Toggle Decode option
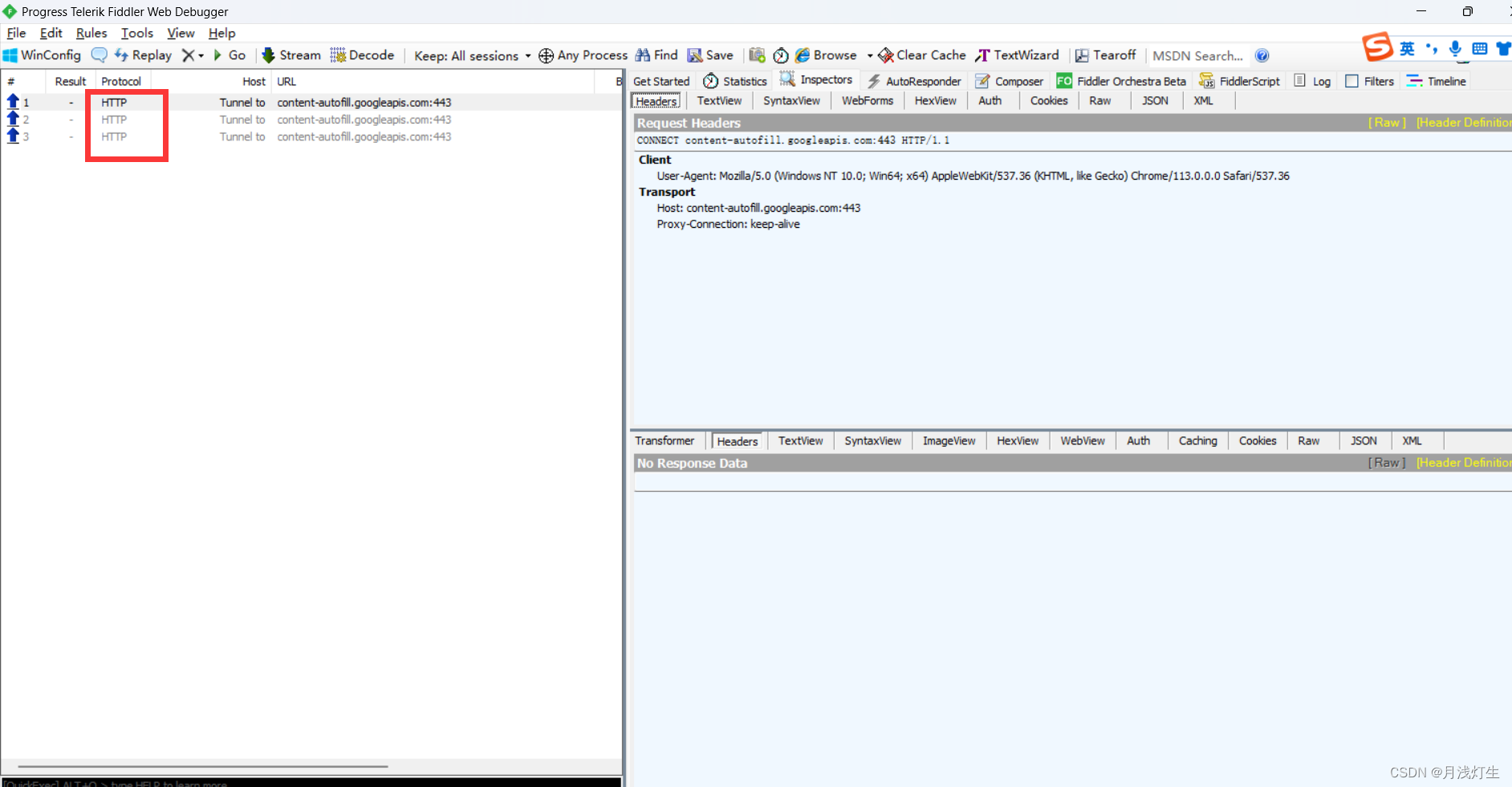This screenshot has width=1512, height=787. [x=362, y=55]
